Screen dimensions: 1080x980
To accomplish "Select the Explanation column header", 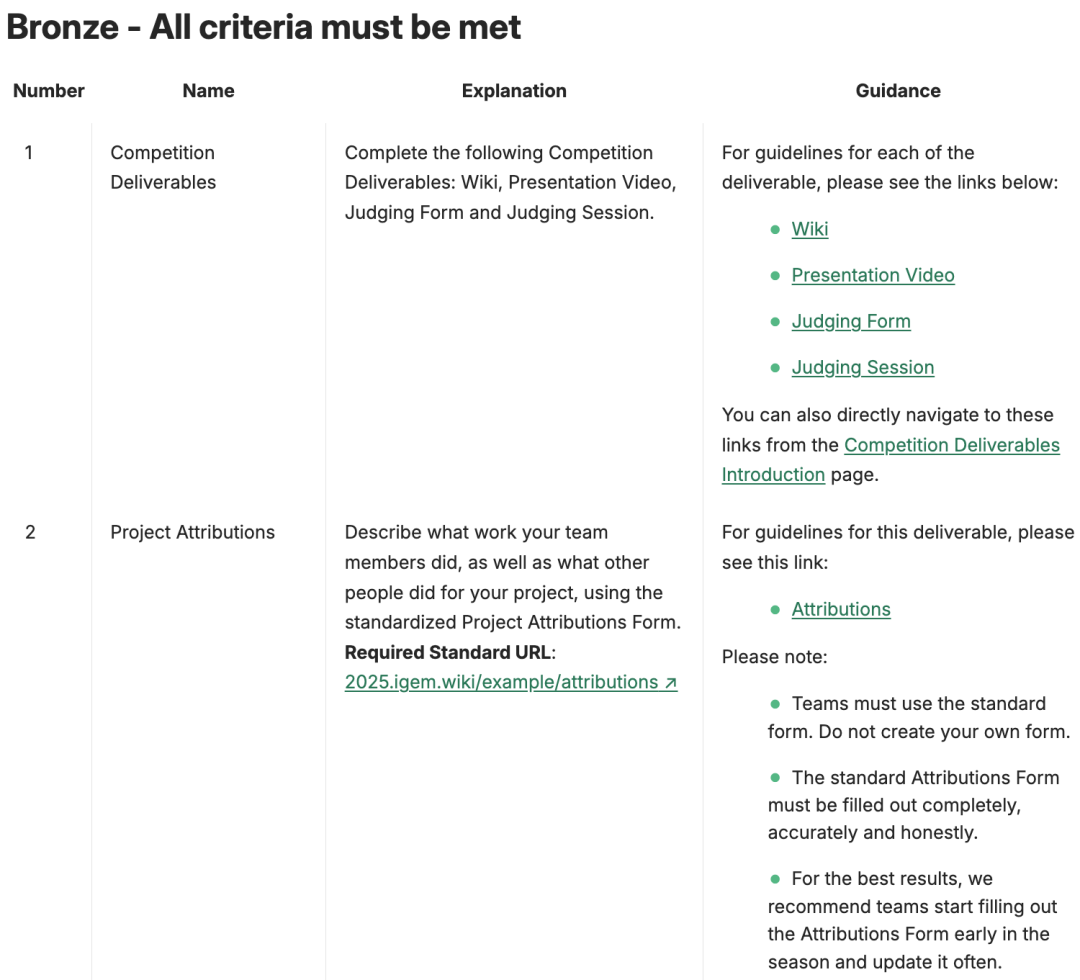I will (x=514, y=91).
